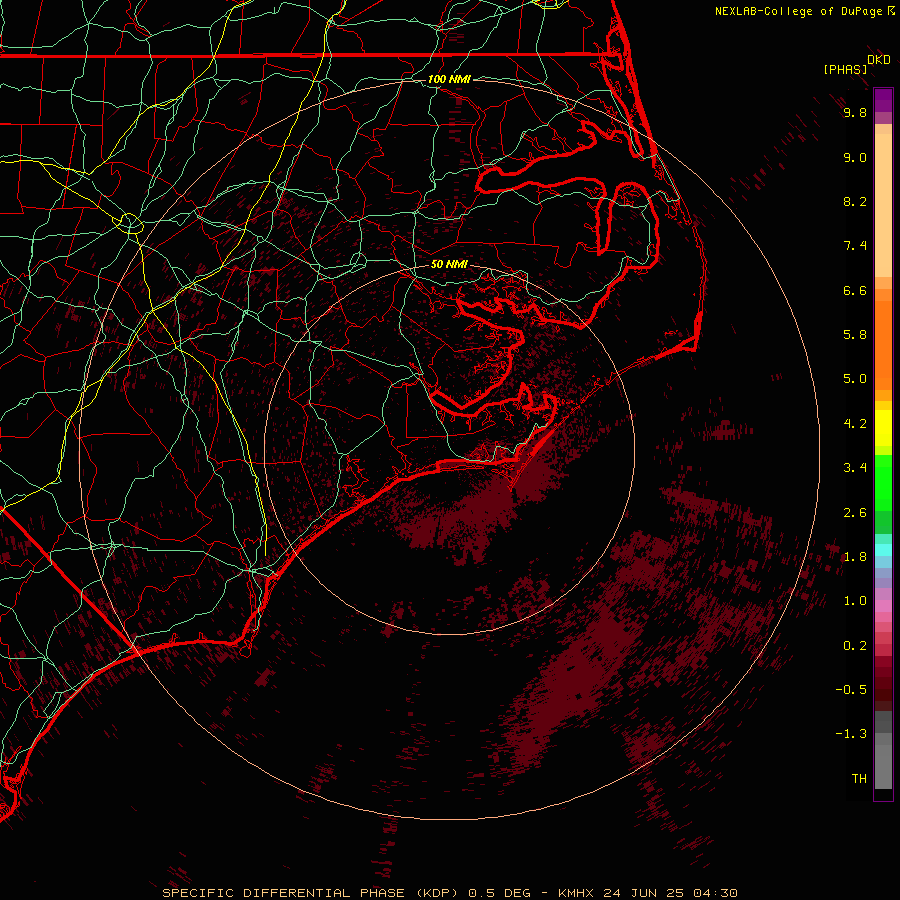Click the purple top segment of the color bar
The height and width of the screenshot is (900, 900).
[x=883, y=100]
